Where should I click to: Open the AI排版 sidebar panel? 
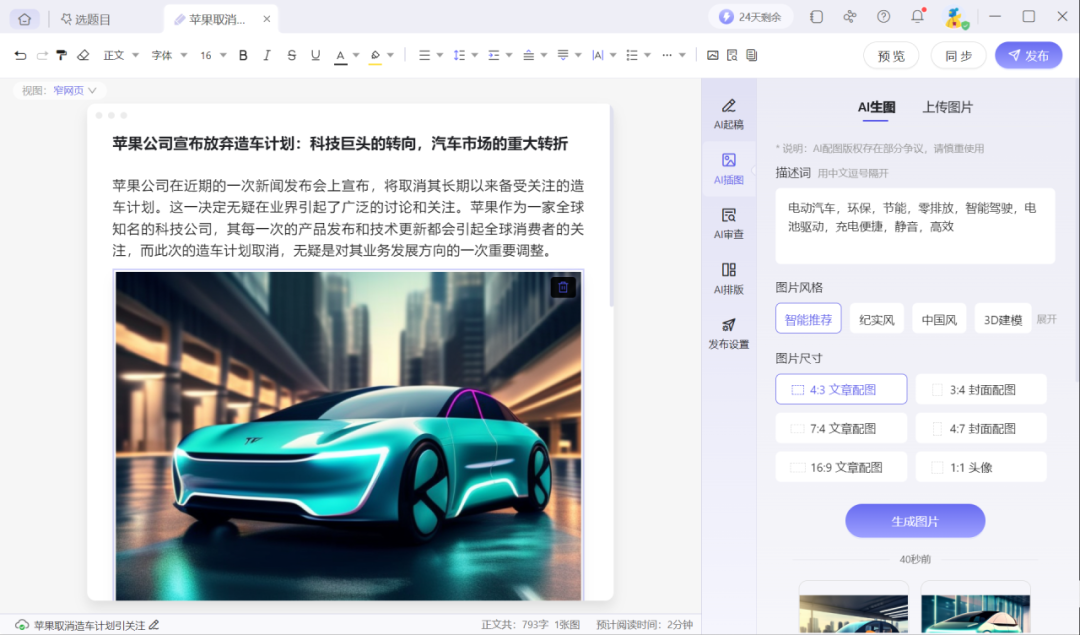coord(729,278)
